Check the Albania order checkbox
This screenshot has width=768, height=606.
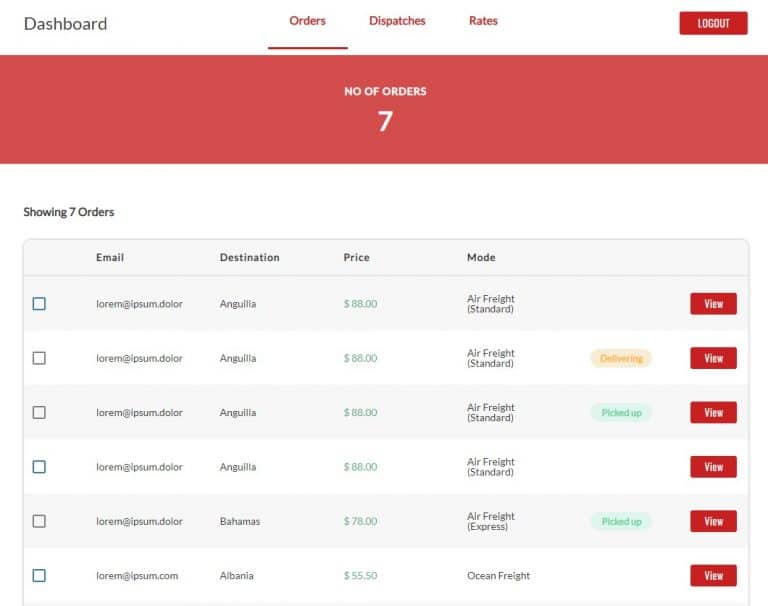coord(39,576)
